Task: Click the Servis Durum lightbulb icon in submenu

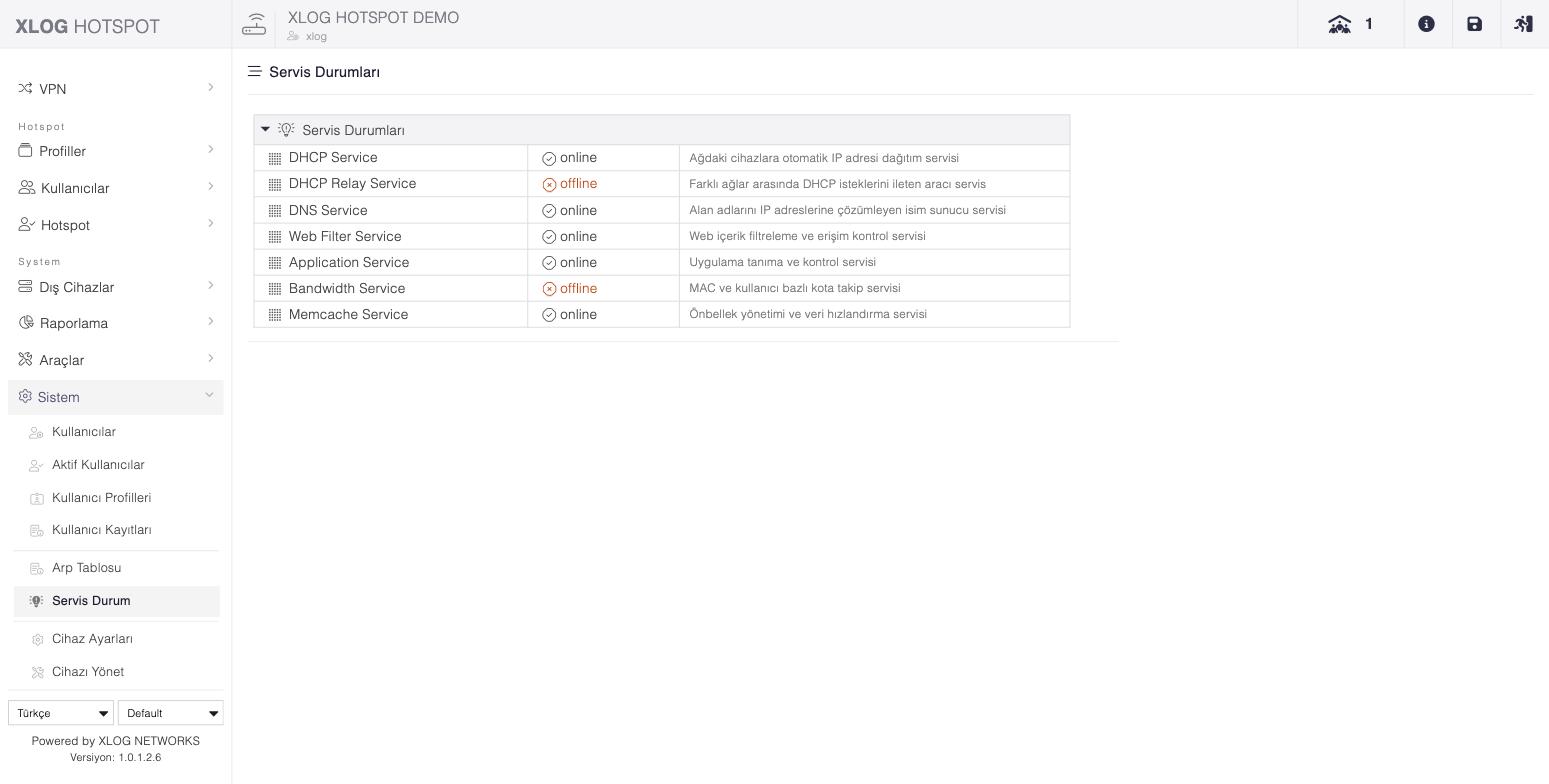Action: (37, 601)
